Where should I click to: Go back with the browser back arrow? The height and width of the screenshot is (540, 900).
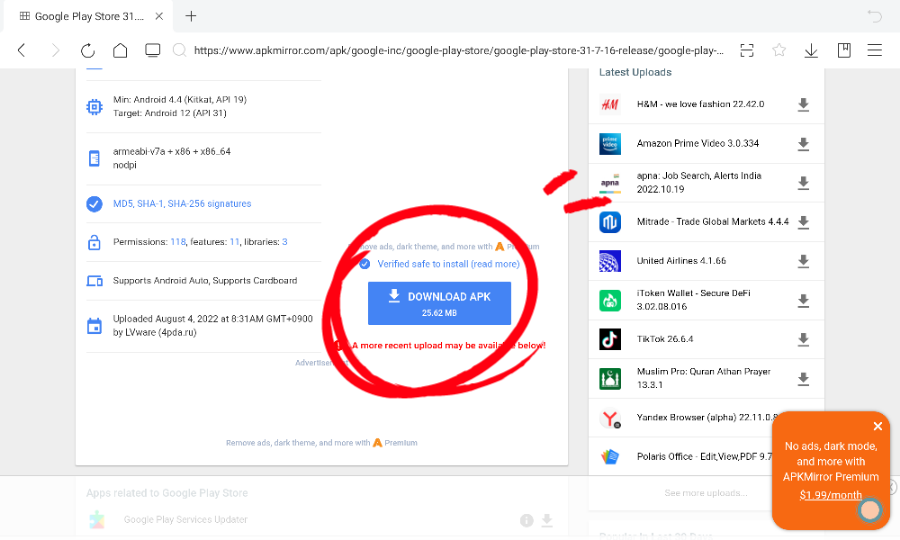click(x=21, y=50)
